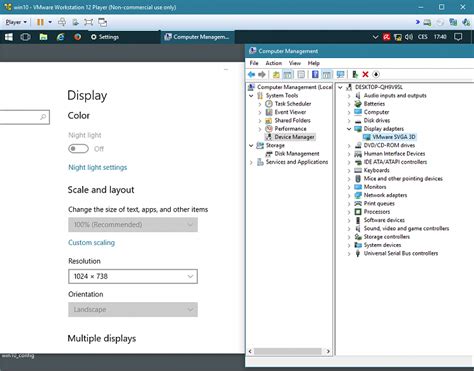This screenshot has height=371, width=474.
Task: Click the Update driver toolbar icon
Action: (355, 74)
